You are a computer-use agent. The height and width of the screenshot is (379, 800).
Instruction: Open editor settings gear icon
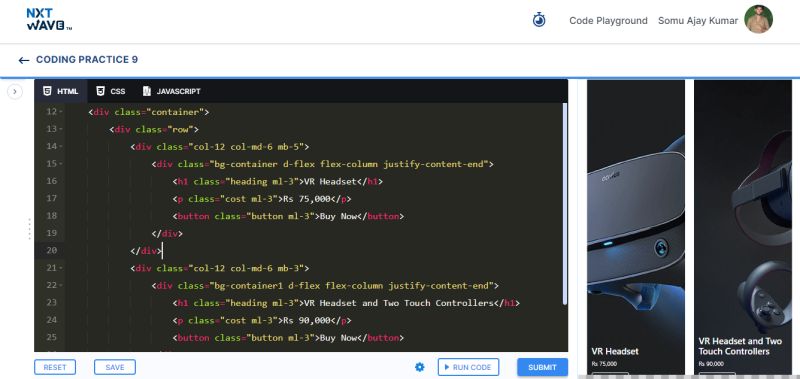pyautogui.click(x=419, y=367)
